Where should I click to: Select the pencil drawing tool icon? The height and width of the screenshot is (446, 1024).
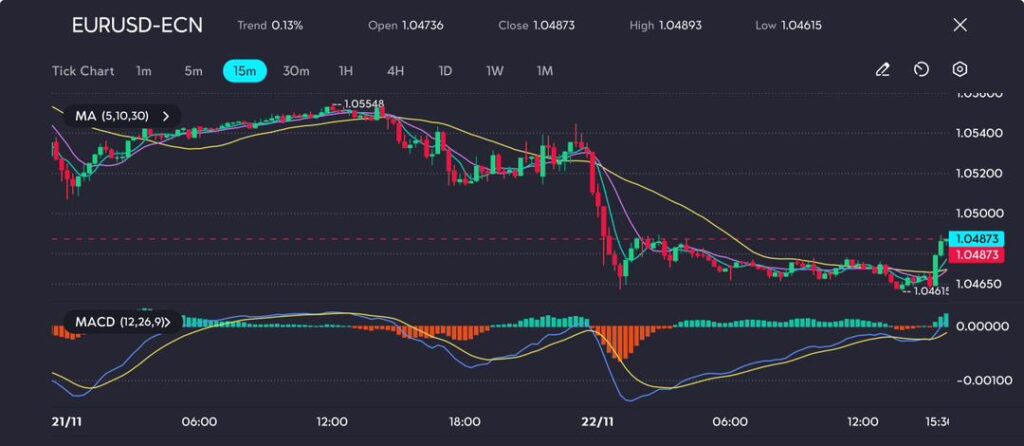point(882,70)
